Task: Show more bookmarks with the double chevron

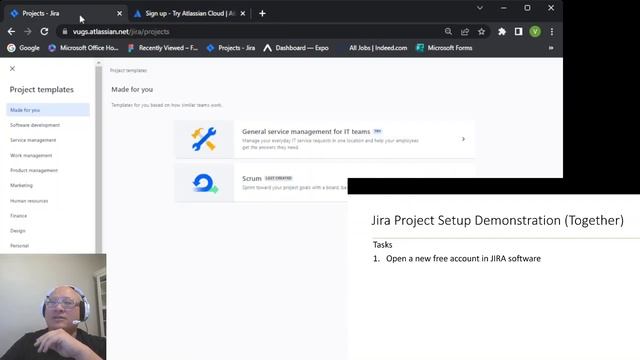Action: [x=551, y=48]
